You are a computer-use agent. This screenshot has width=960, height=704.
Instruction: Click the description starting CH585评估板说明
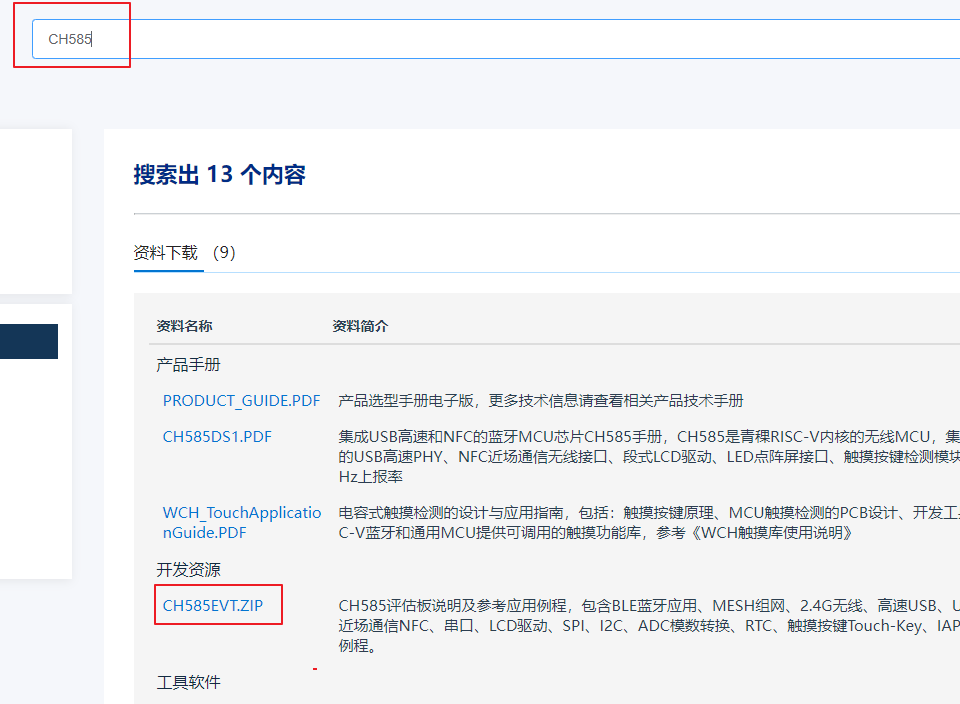(x=649, y=626)
